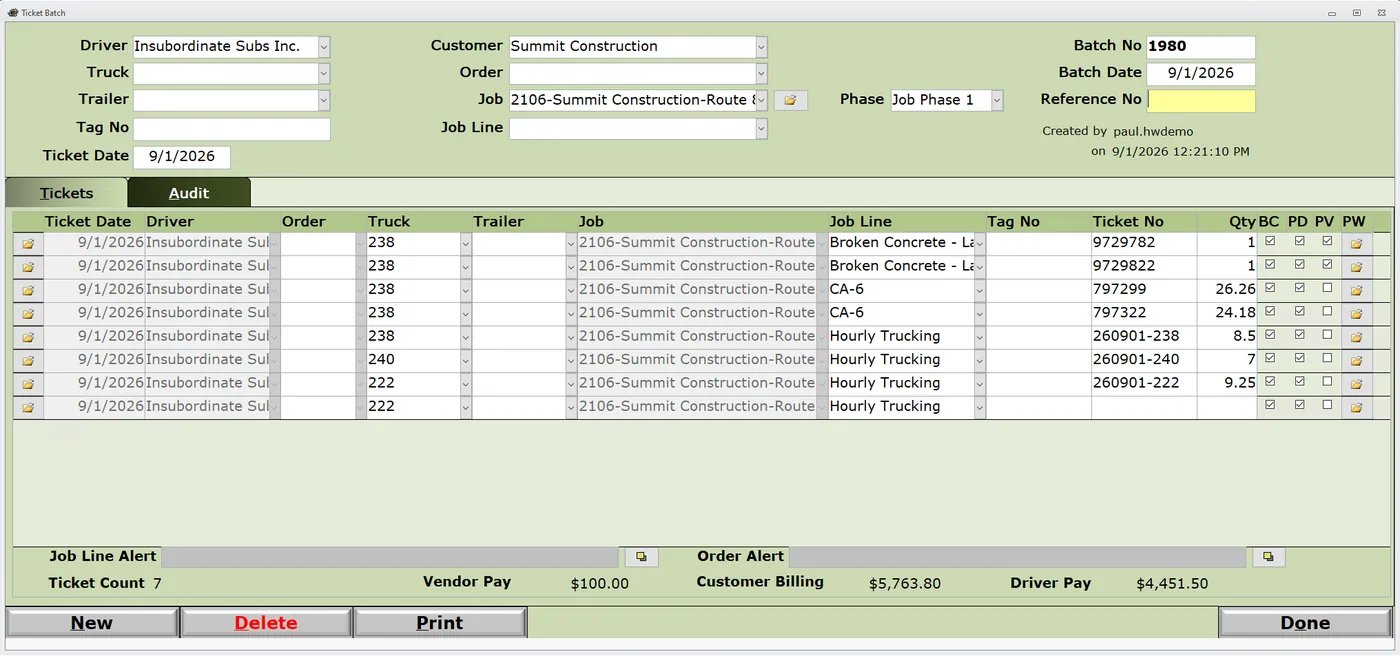Open PW folder icon for ticket 9729822
The width and height of the screenshot is (1400, 656).
coord(1357,266)
